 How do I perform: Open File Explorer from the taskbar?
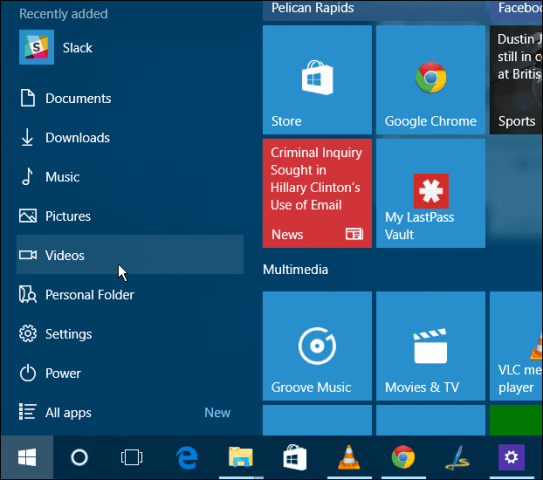pos(241,457)
